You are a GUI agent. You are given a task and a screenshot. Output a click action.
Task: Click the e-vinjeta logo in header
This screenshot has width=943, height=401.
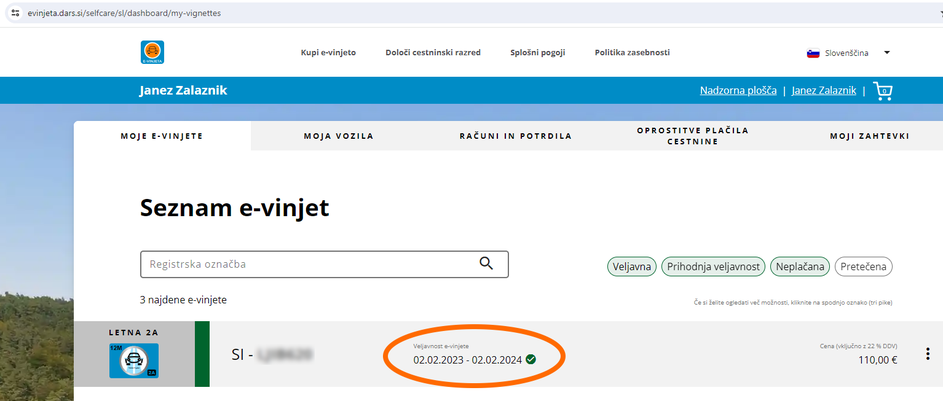[153, 53]
